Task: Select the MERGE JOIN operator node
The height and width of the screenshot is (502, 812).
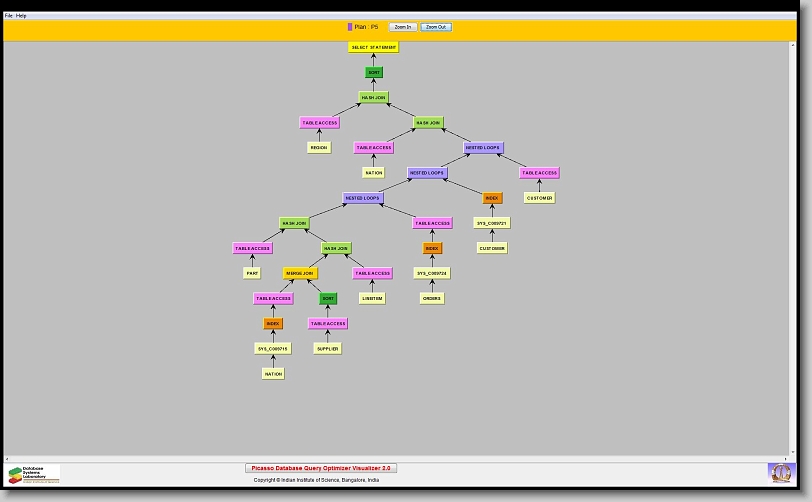Action: (x=301, y=273)
